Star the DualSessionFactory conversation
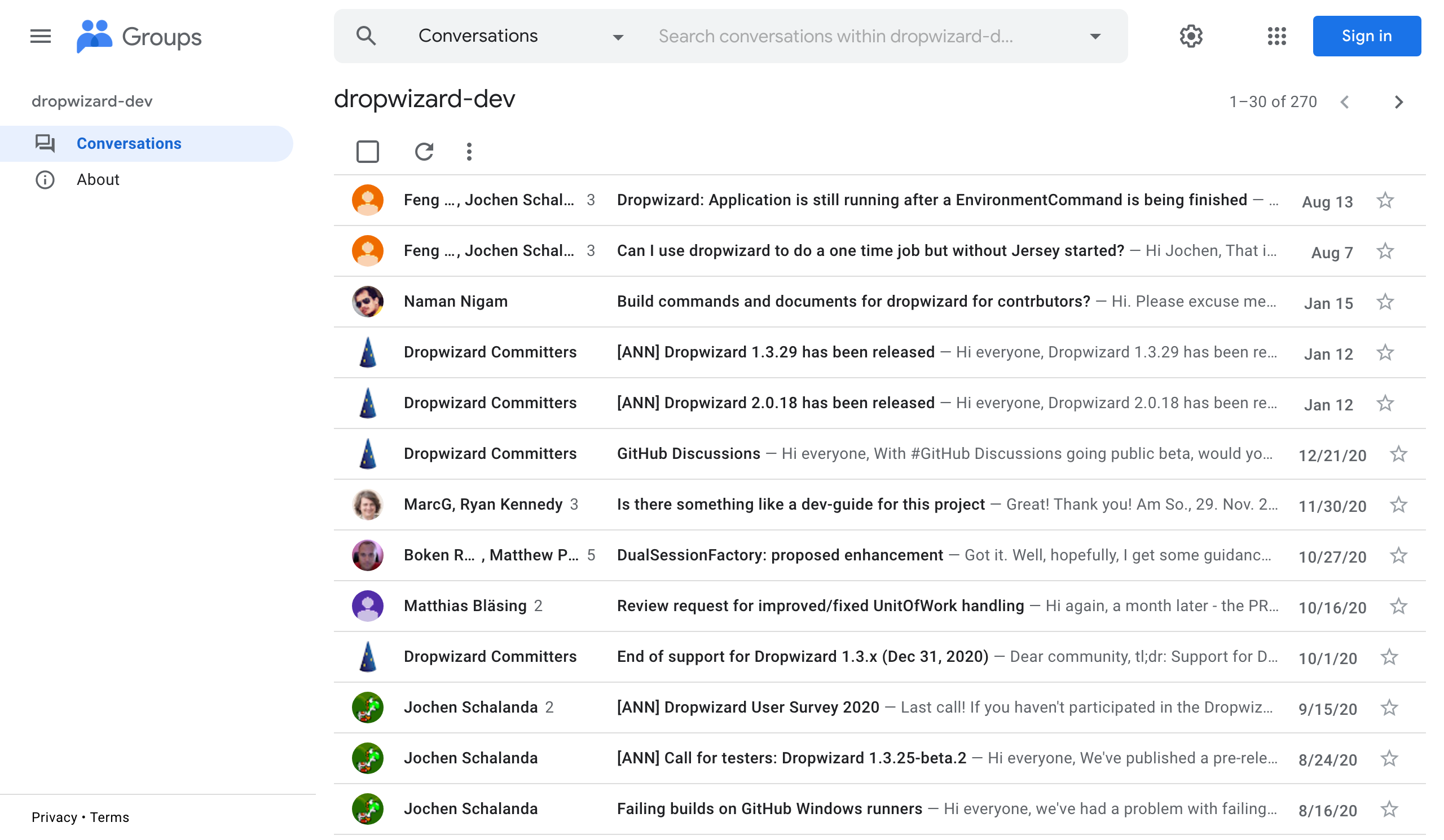Viewport: 1444px width, 840px height. click(x=1398, y=555)
